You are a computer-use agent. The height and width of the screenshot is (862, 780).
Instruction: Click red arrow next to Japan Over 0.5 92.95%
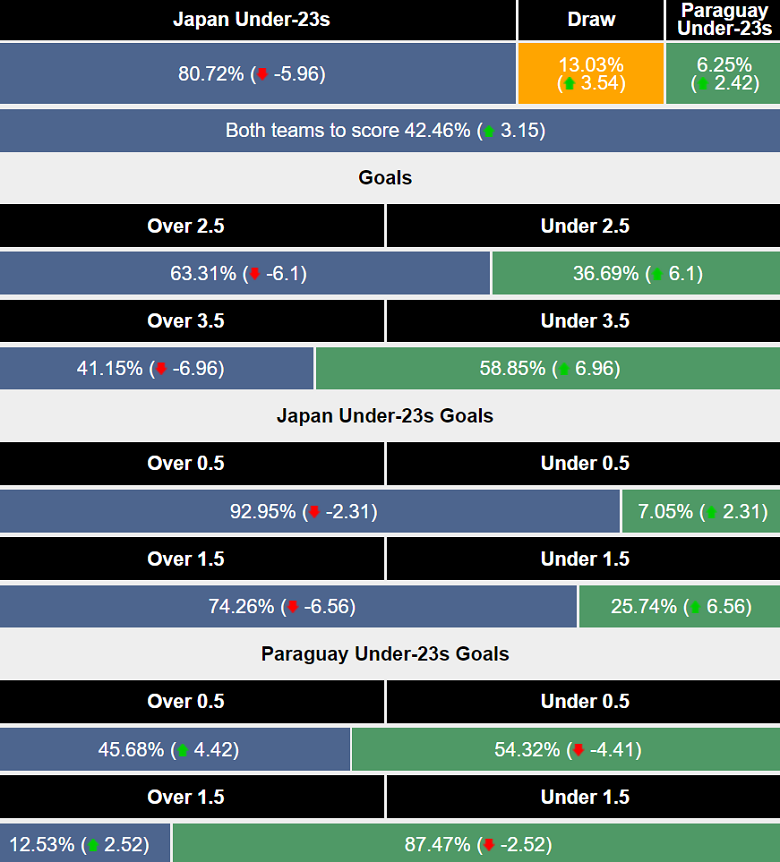coord(313,512)
